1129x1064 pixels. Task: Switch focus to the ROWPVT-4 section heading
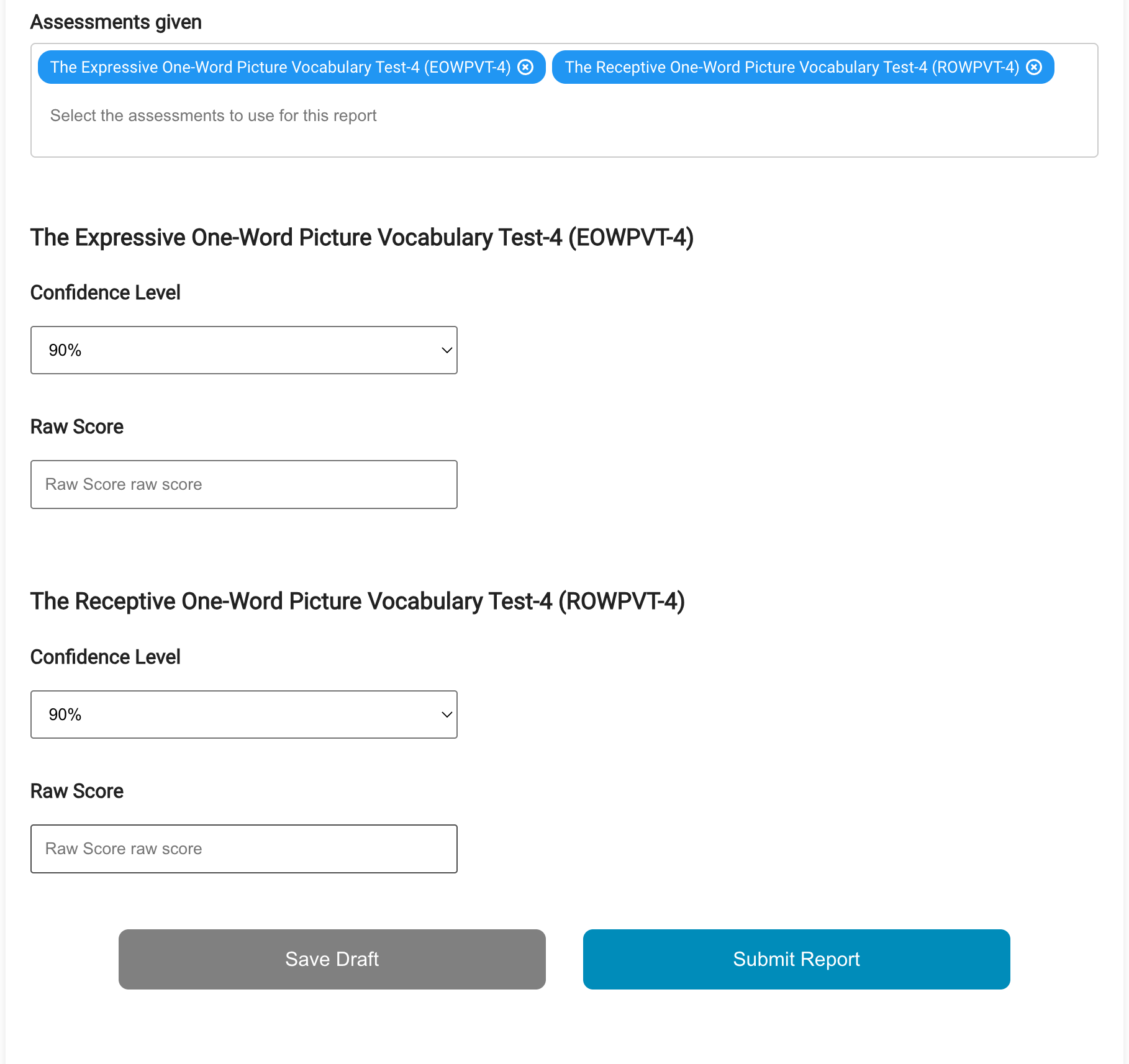pos(358,600)
